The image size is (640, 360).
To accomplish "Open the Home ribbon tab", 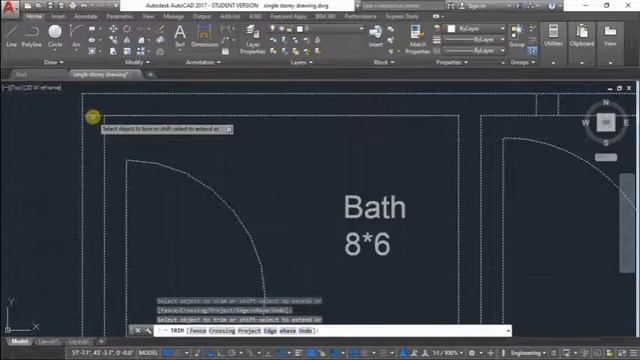I will [34, 16].
